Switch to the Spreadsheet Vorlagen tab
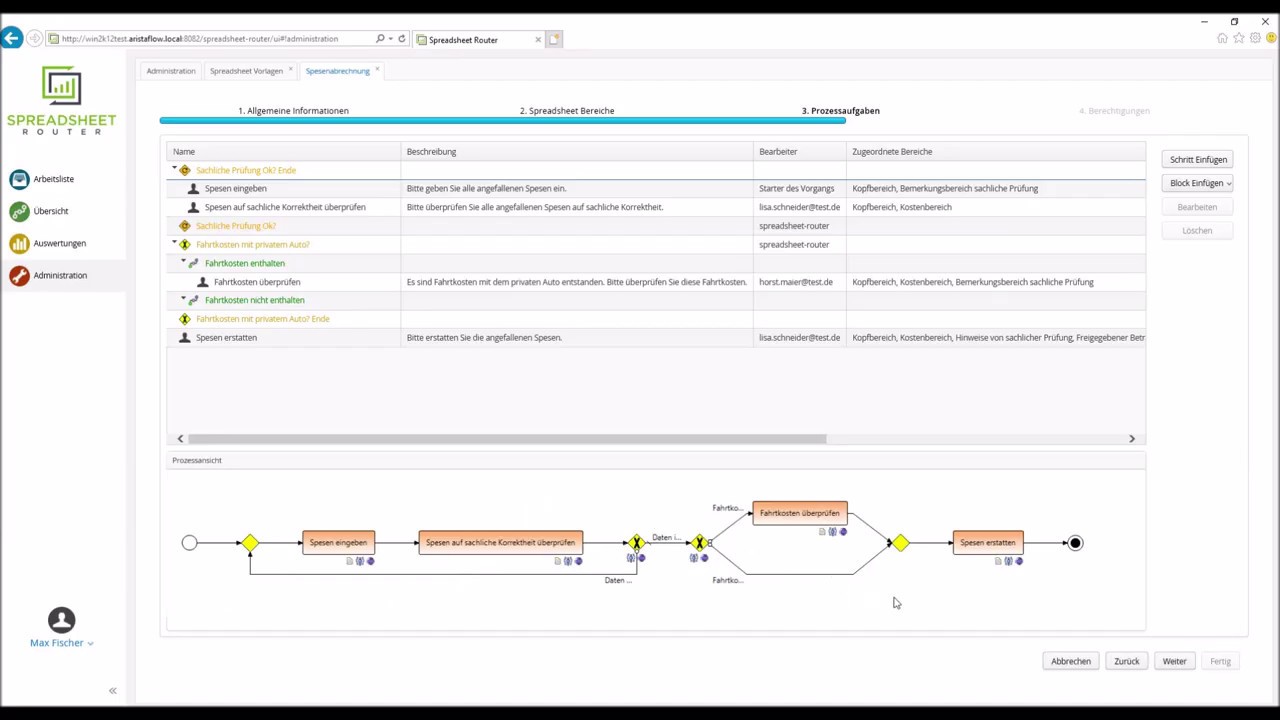 point(246,71)
